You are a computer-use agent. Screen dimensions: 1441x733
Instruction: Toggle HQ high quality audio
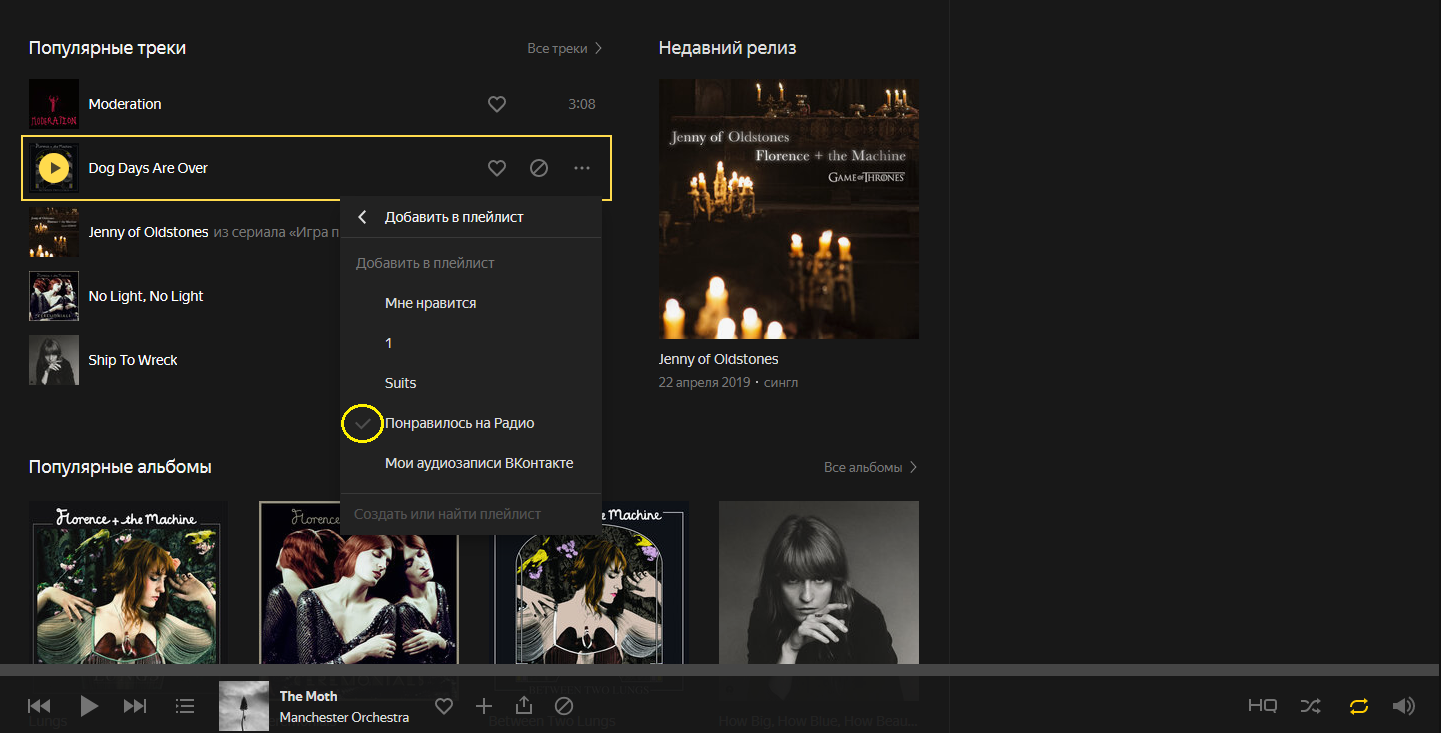pos(1263,706)
